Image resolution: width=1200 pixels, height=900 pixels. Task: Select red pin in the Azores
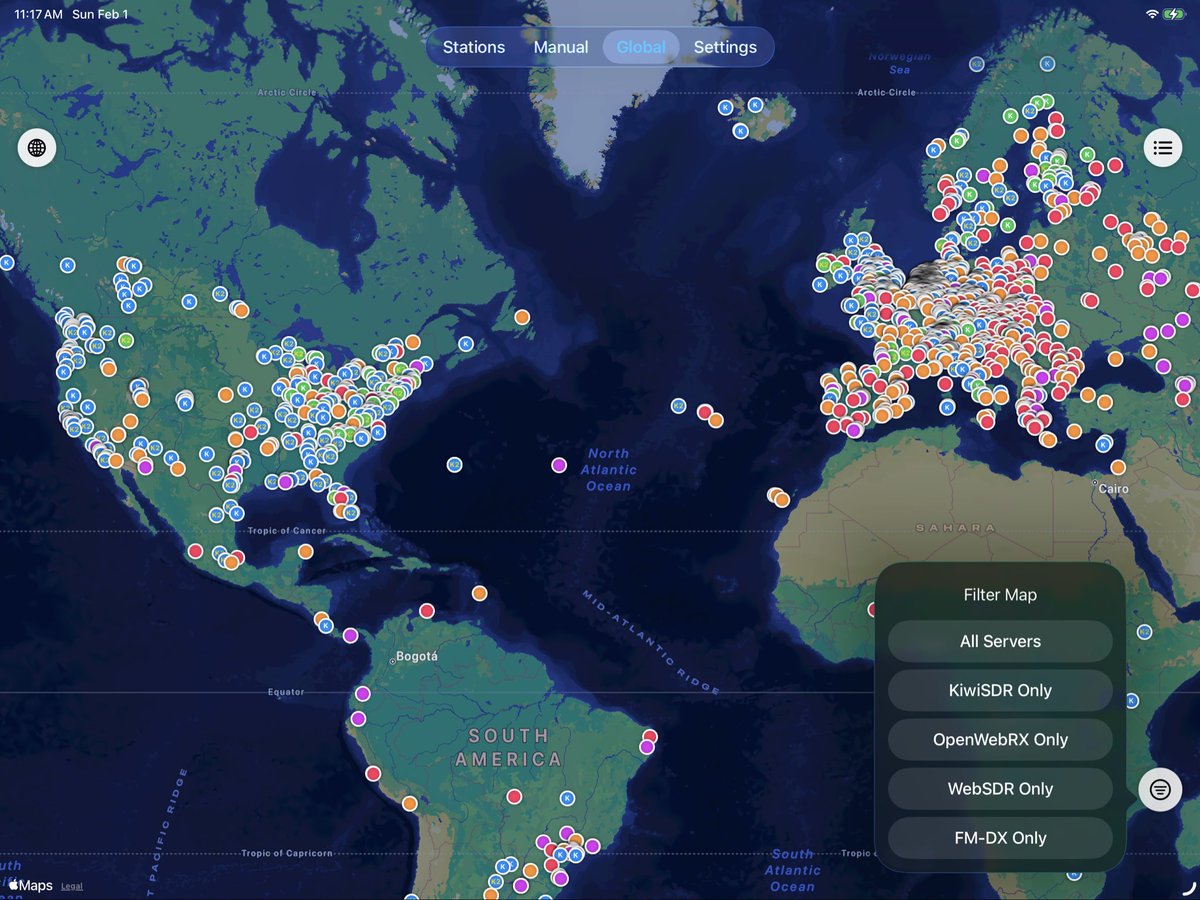704,411
